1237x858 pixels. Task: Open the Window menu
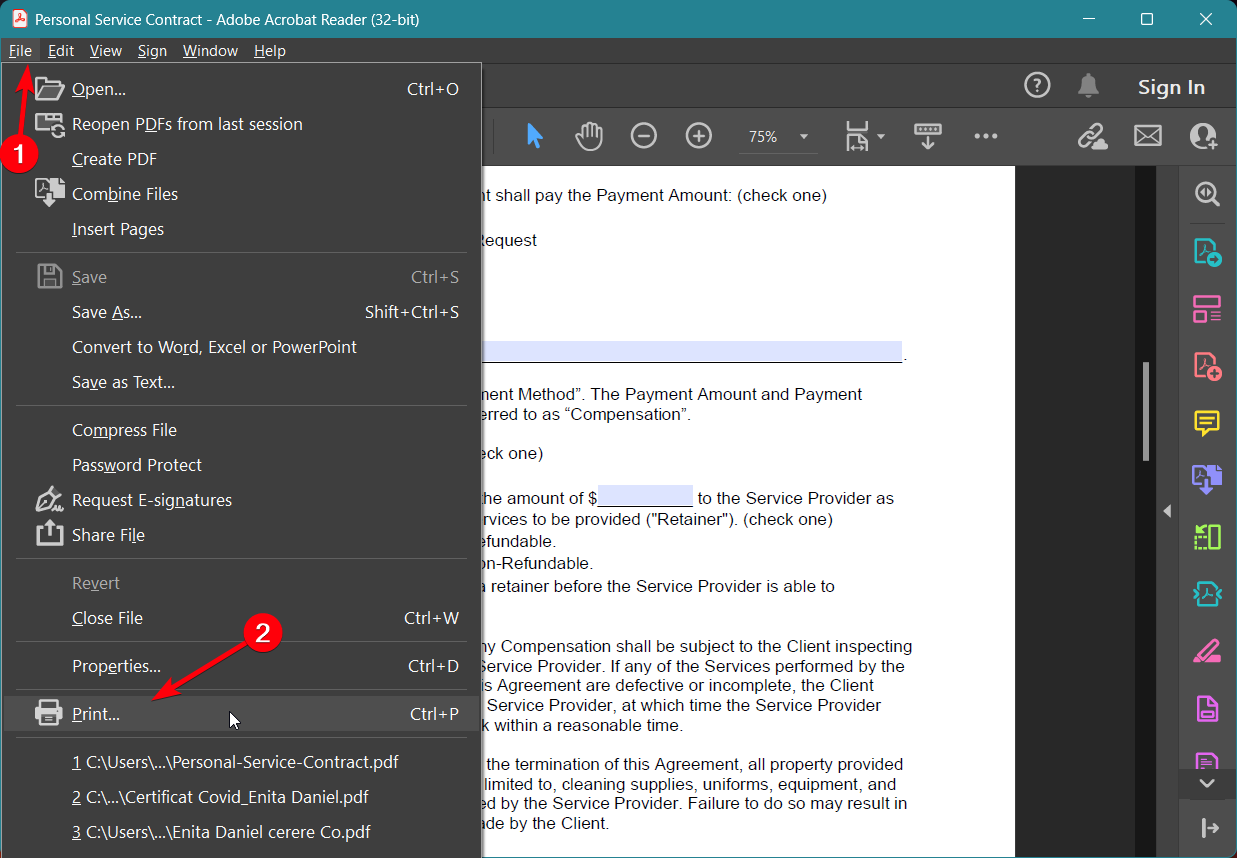click(210, 50)
